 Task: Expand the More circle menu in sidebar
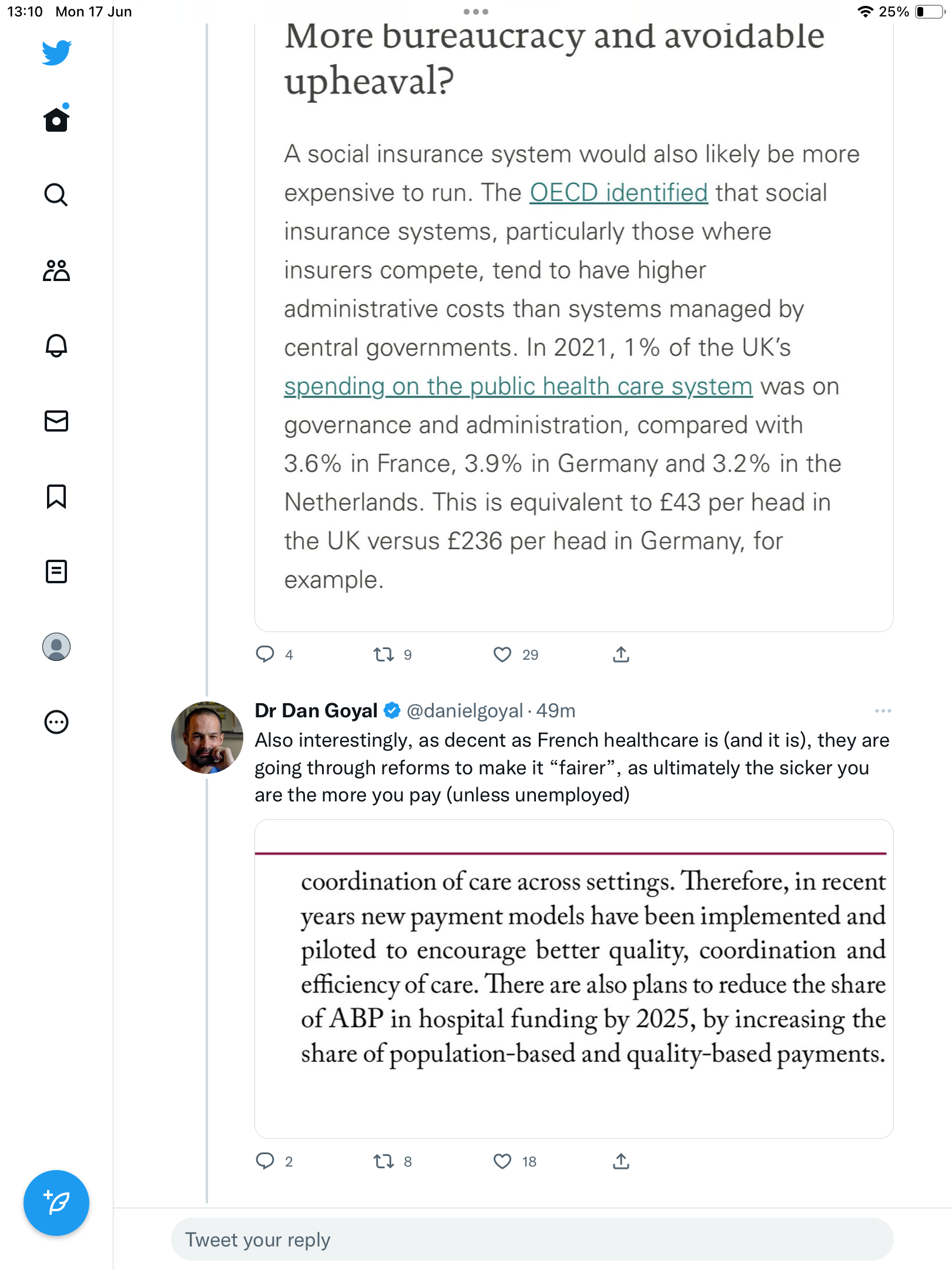point(56,722)
